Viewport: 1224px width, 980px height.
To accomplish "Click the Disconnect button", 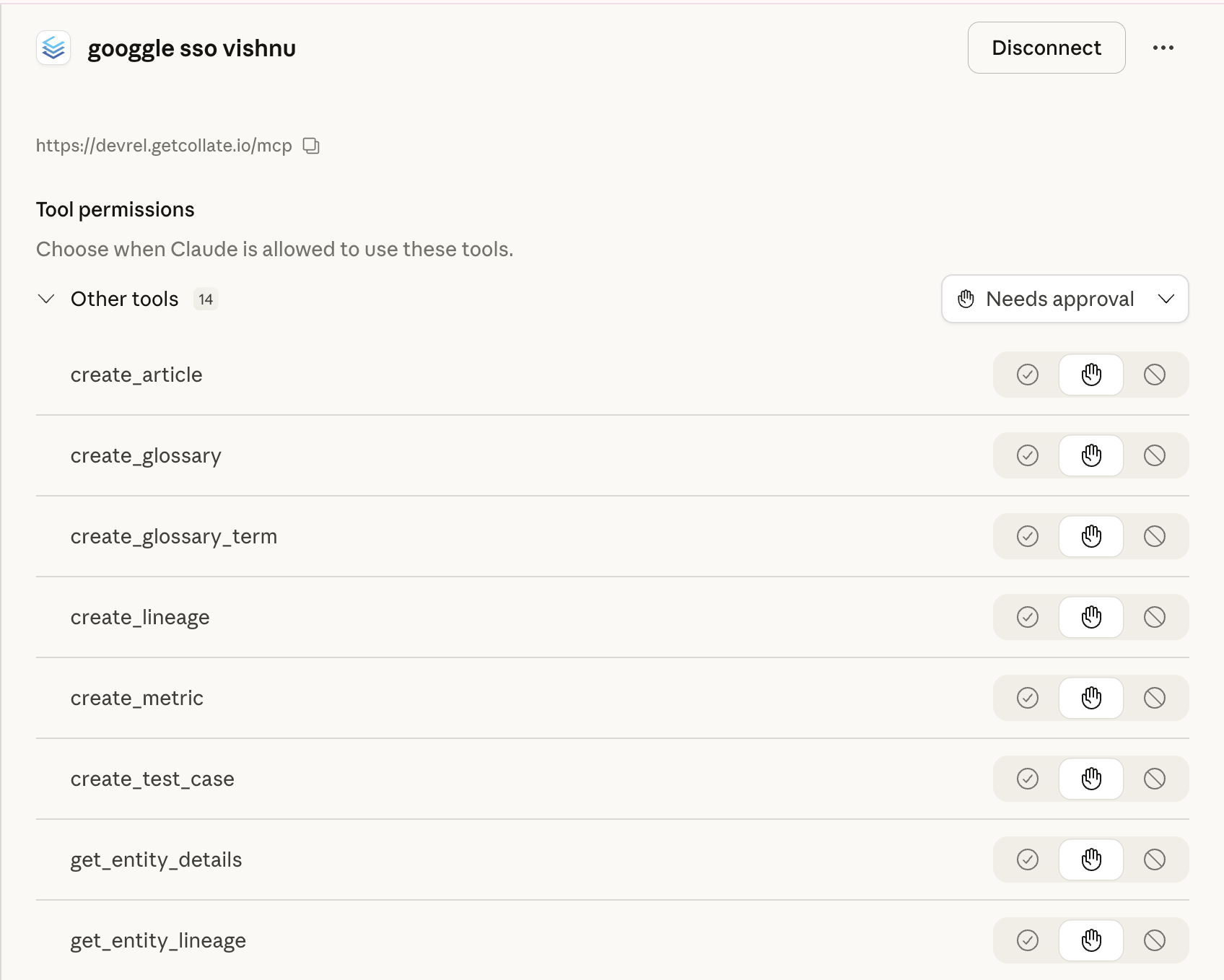I will pos(1046,48).
